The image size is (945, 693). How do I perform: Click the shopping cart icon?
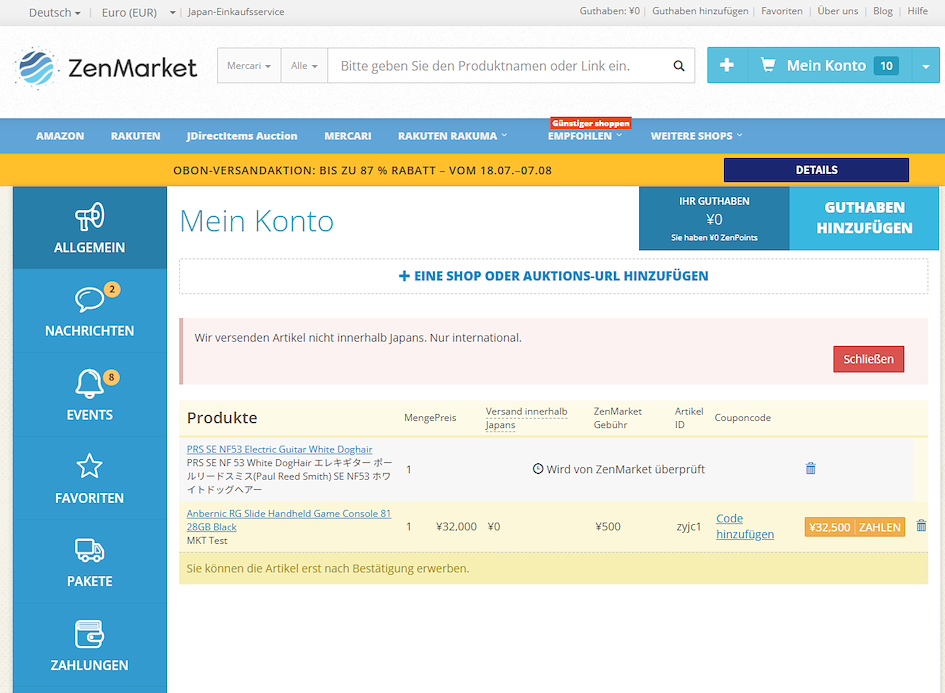coord(768,65)
